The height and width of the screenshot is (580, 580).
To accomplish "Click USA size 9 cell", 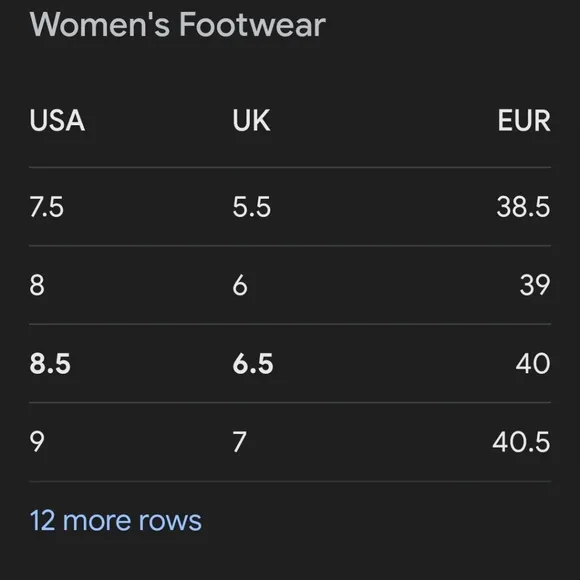I will pyautogui.click(x=37, y=442).
